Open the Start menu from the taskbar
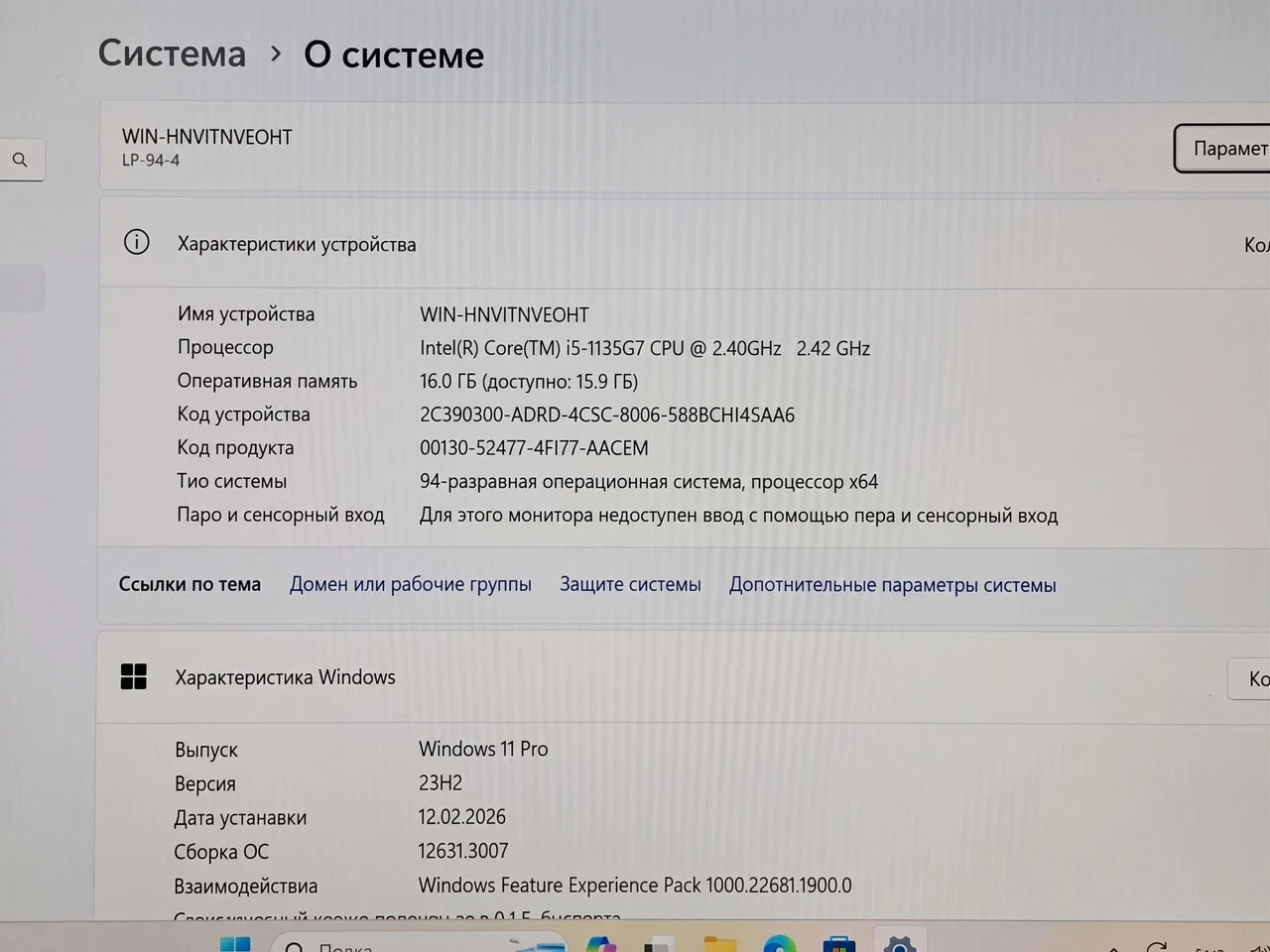The height and width of the screenshot is (952, 1270). click(235, 943)
